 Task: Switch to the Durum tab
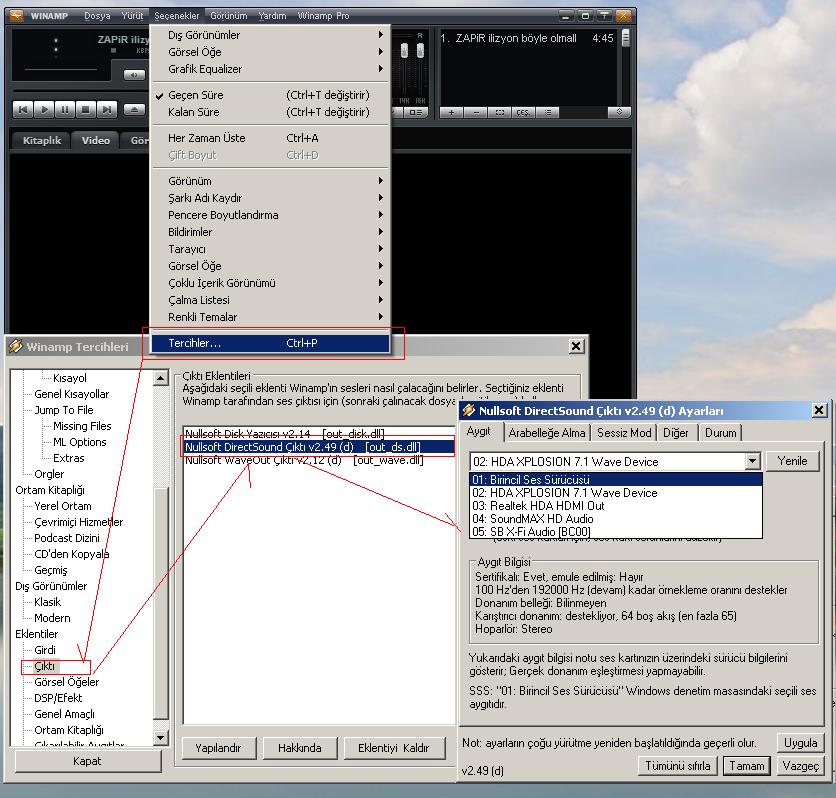pos(720,433)
